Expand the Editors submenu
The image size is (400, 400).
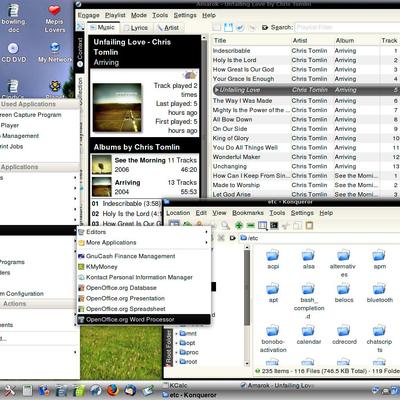point(143,232)
